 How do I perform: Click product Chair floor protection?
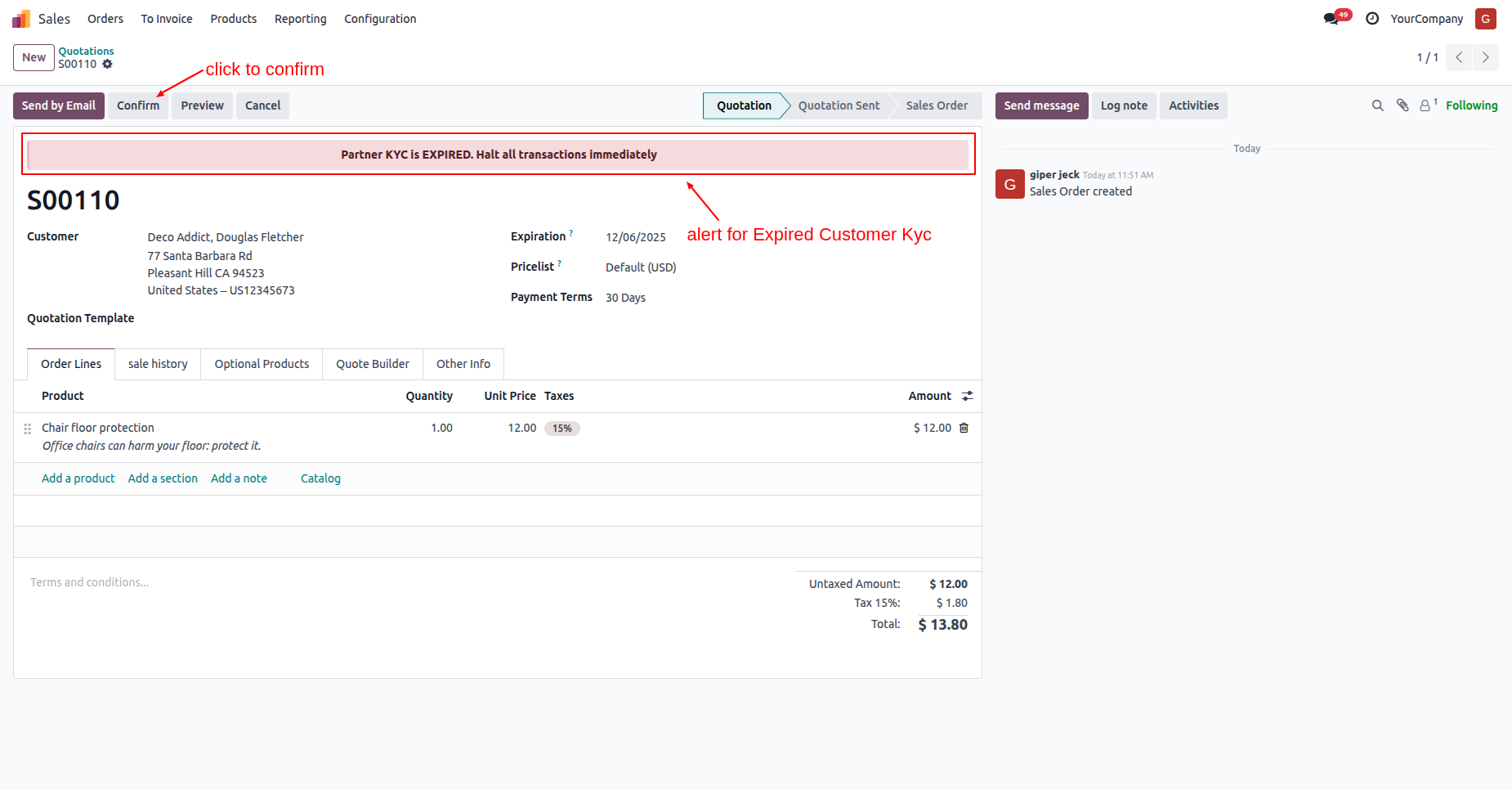[x=98, y=428]
